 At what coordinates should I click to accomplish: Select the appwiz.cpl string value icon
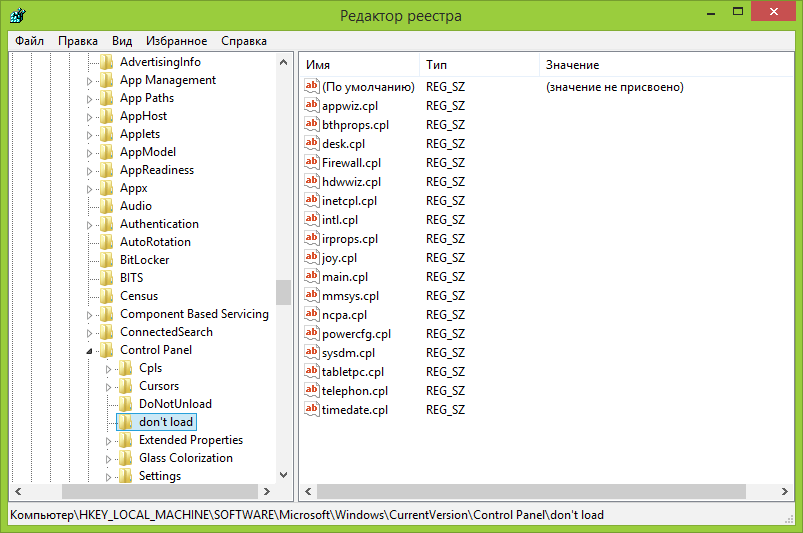(x=311, y=106)
